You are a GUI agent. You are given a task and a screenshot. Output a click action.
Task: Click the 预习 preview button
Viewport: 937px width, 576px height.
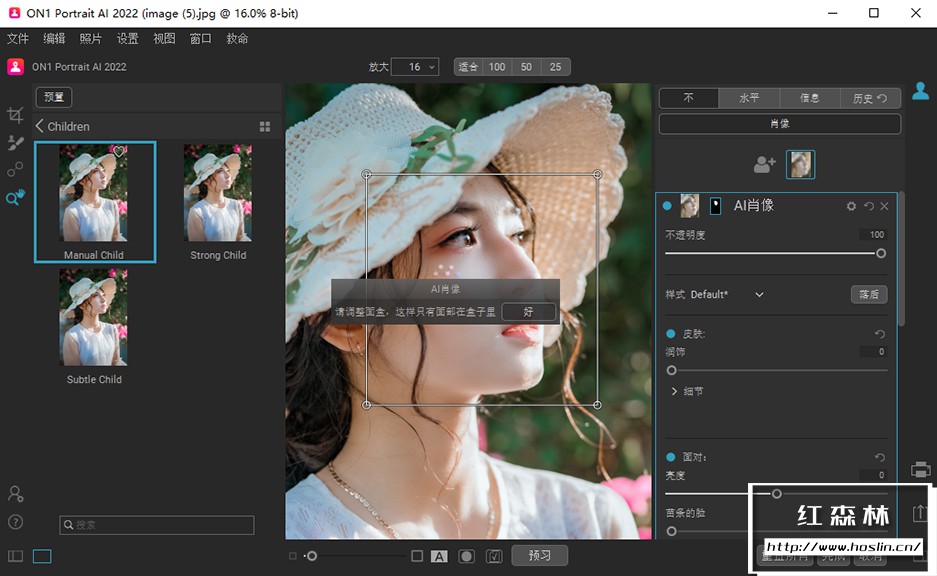click(540, 555)
